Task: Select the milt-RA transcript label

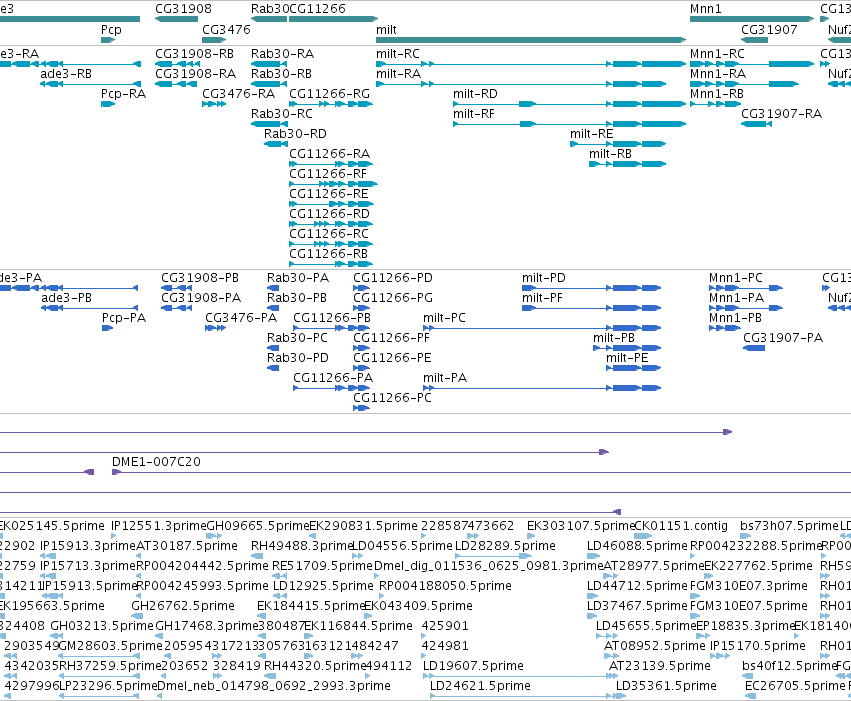Action: [x=398, y=74]
